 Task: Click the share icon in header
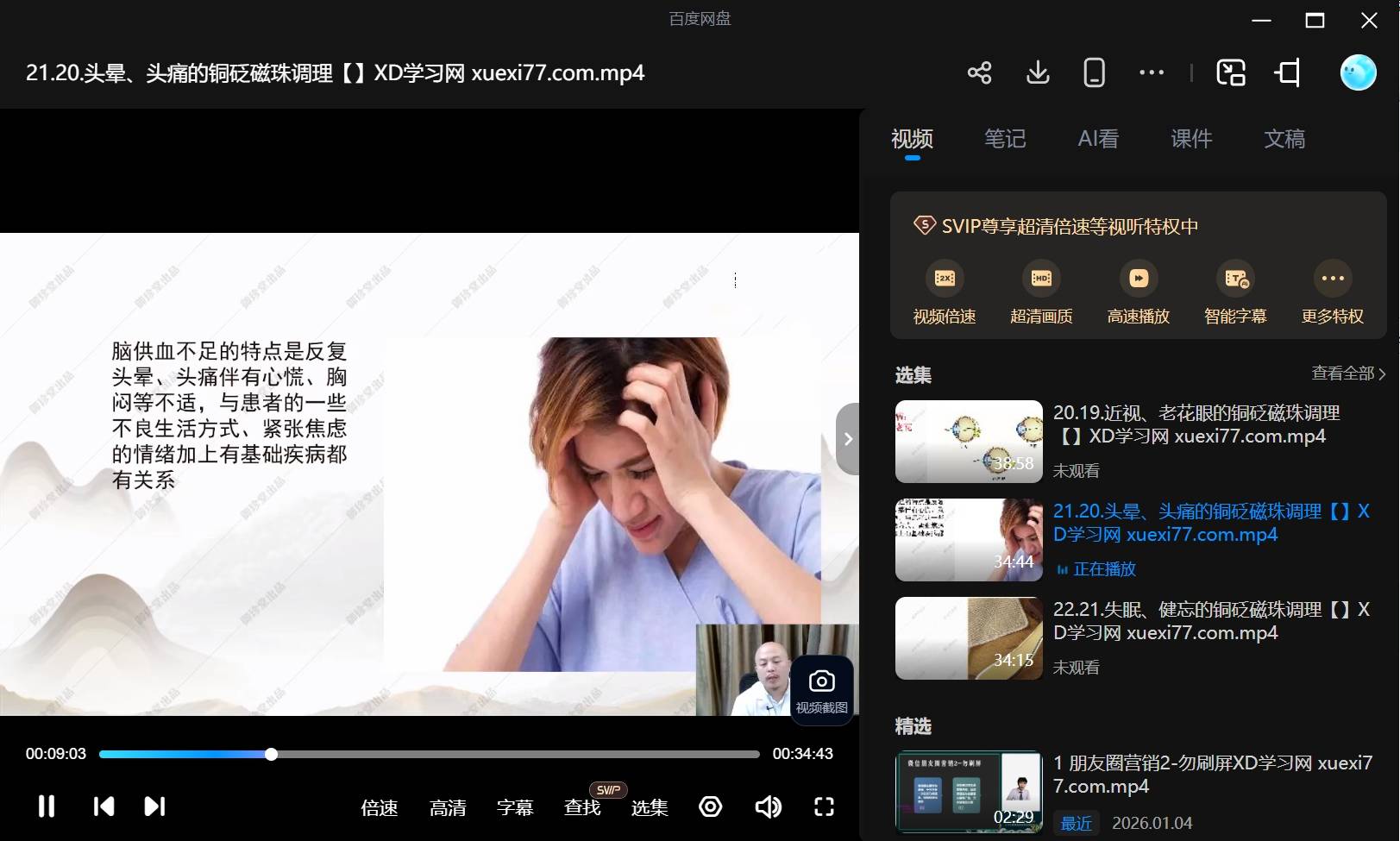979,72
